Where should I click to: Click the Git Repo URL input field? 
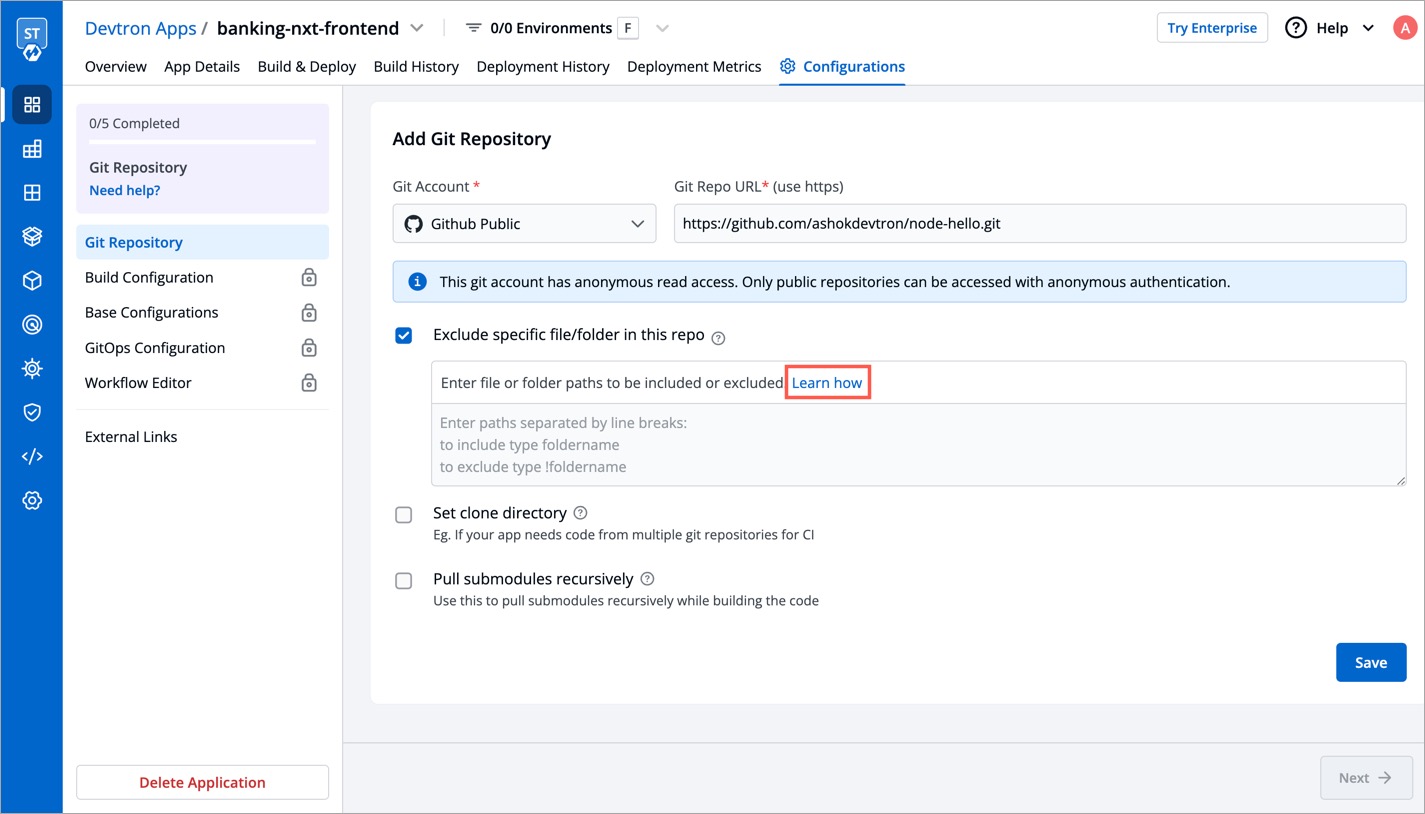[1040, 224]
